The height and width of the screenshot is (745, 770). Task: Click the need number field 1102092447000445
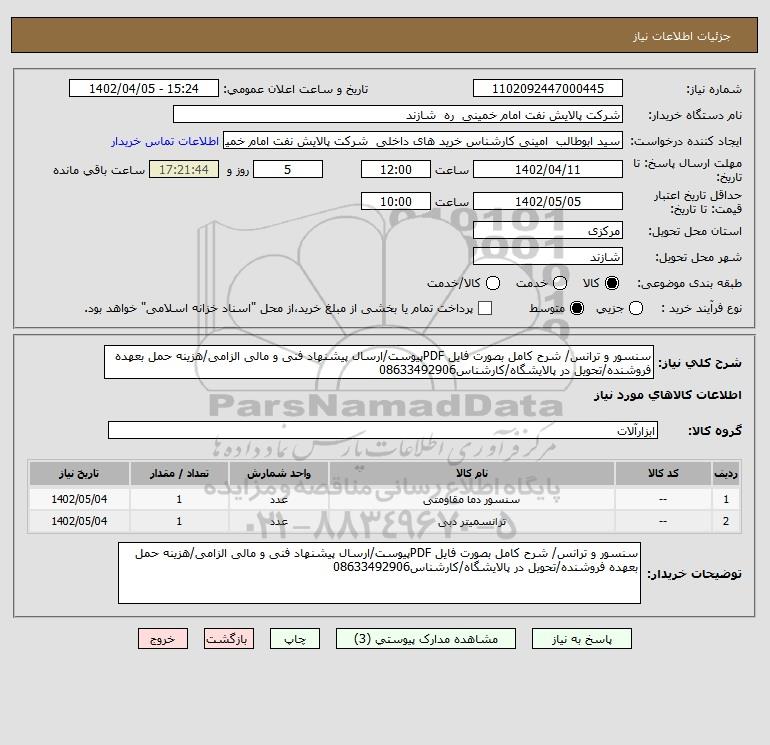tap(548, 89)
